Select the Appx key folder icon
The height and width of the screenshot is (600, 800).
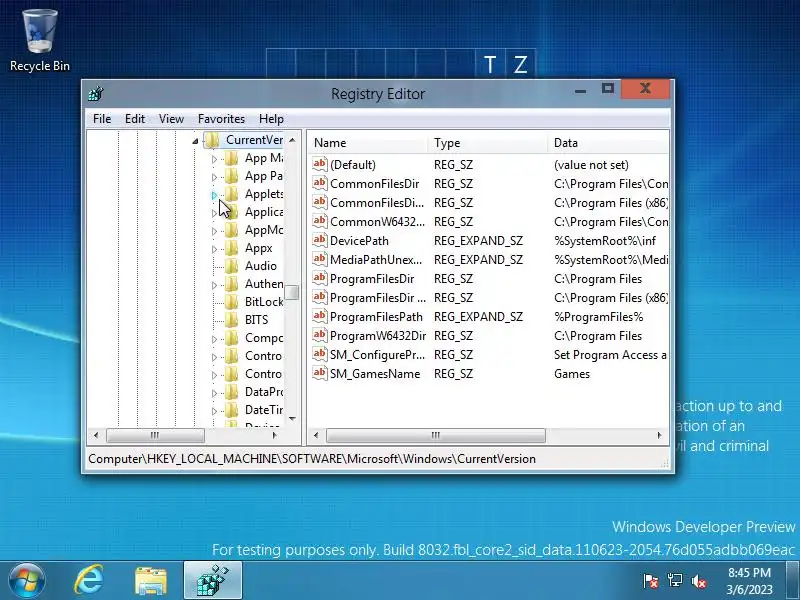[x=231, y=248]
